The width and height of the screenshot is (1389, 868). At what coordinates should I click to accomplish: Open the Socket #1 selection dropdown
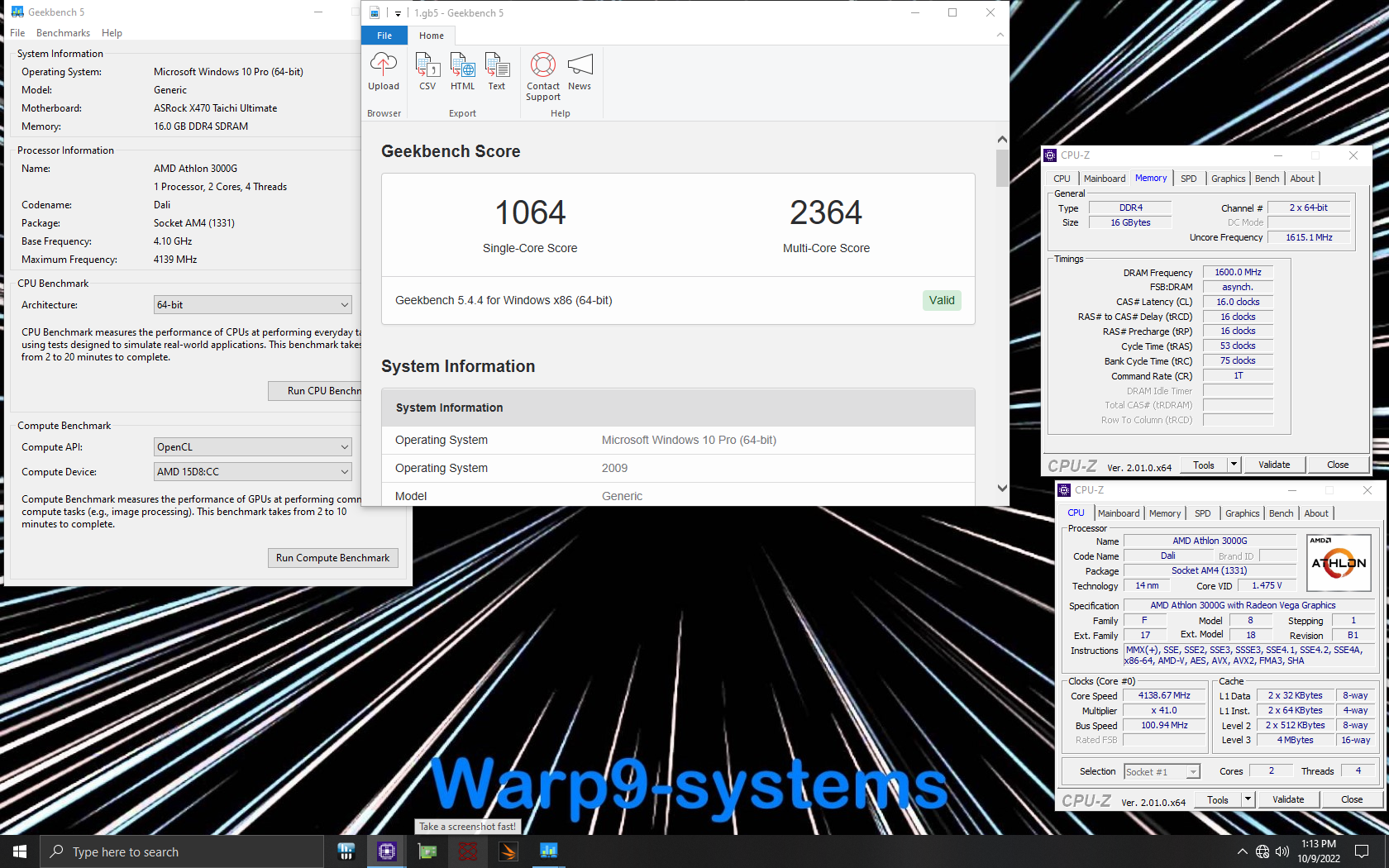1162,772
